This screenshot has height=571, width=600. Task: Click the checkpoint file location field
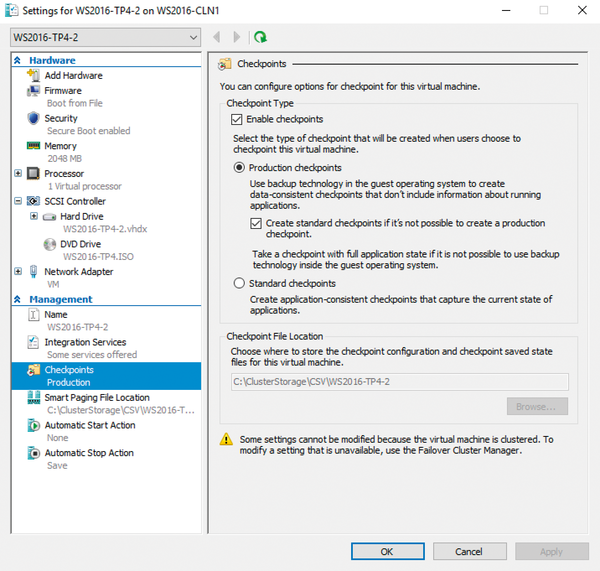399,382
